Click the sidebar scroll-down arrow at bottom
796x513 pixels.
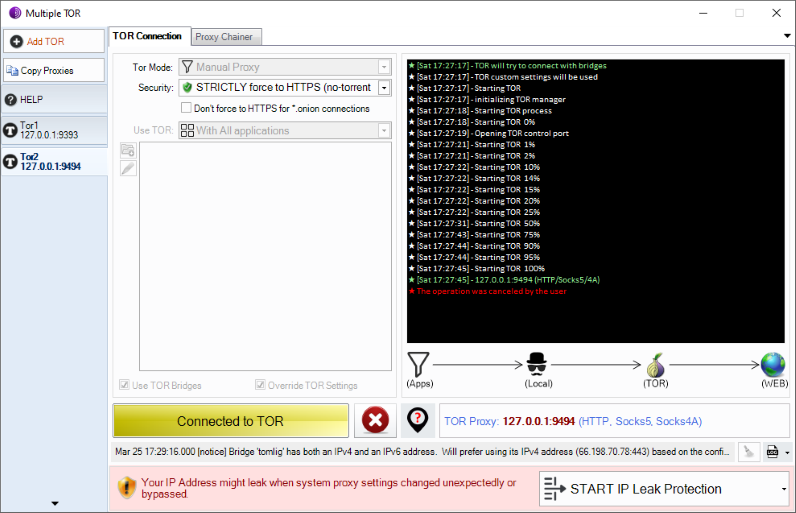point(55,504)
